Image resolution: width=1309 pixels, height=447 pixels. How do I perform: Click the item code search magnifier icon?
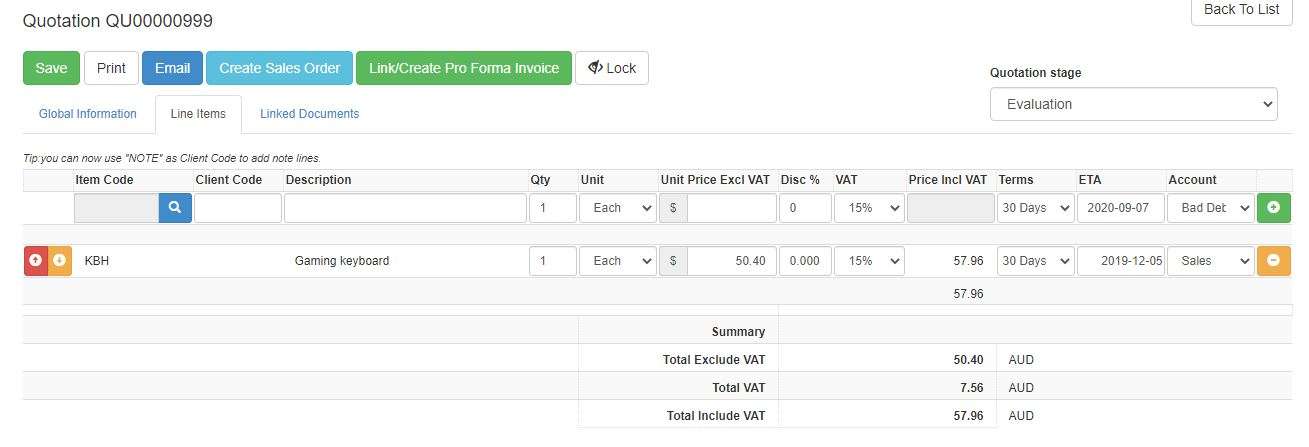pyautogui.click(x=175, y=208)
